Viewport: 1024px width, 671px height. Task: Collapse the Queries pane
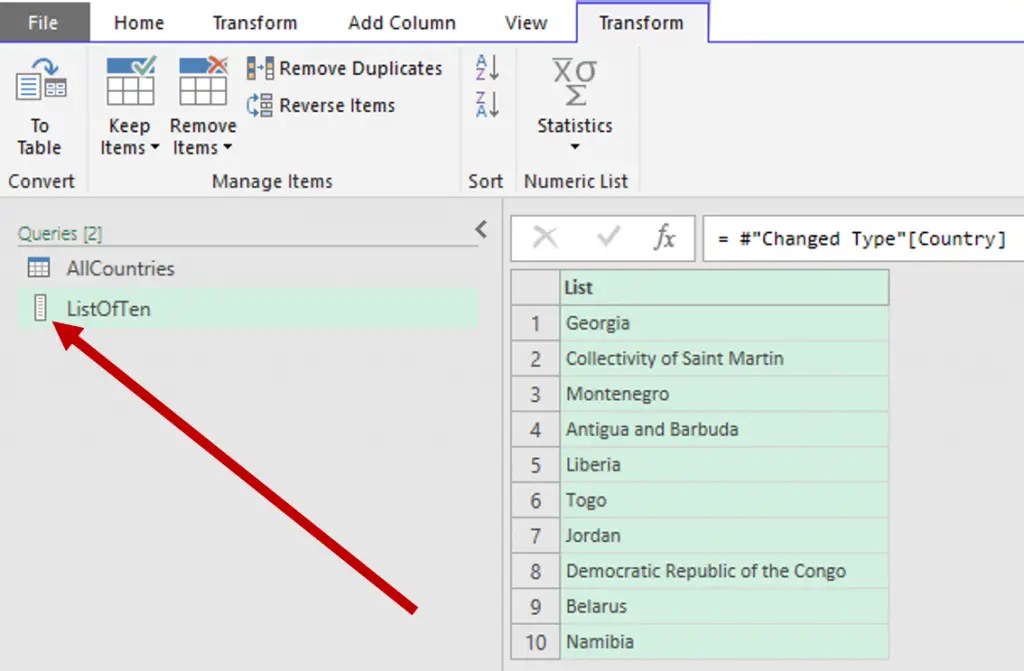tap(481, 229)
